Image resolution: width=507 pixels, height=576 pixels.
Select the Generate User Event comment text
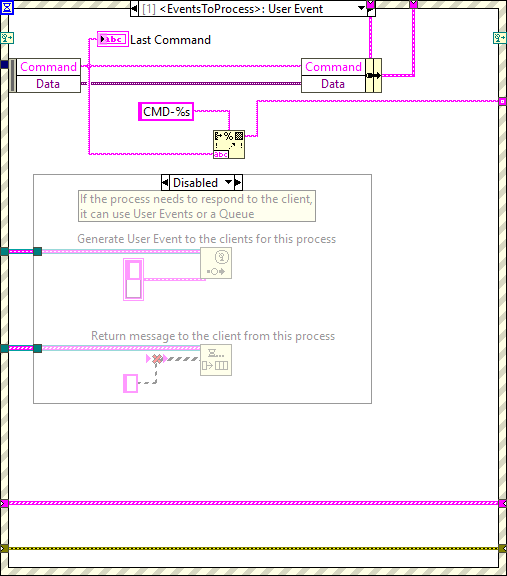(206, 239)
